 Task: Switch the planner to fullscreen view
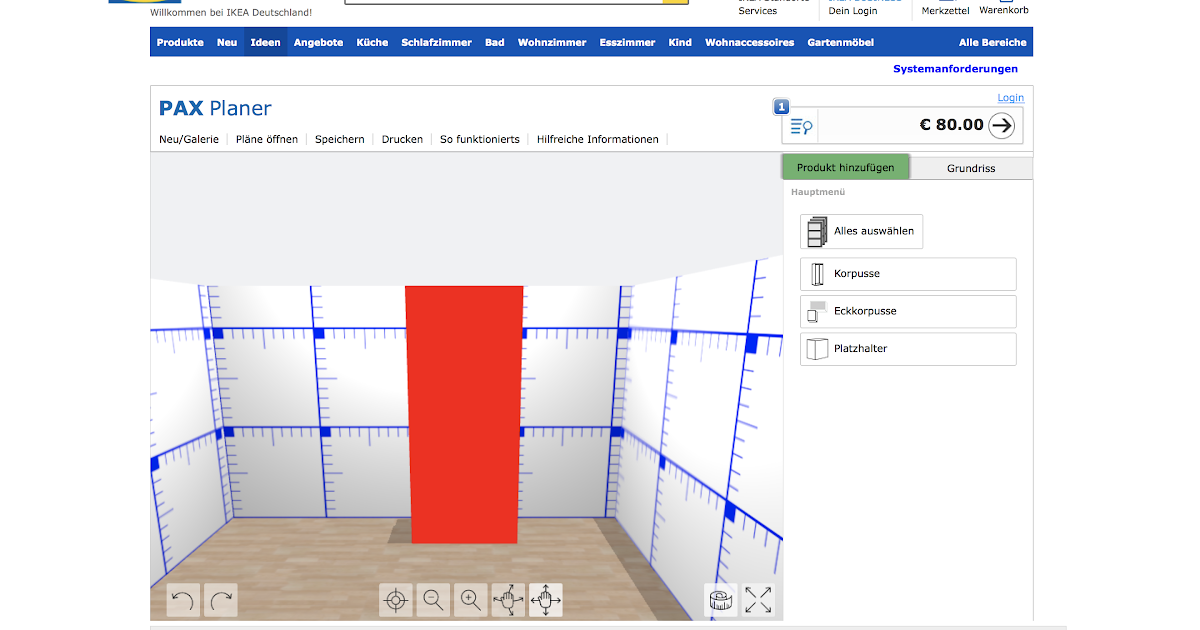(758, 601)
